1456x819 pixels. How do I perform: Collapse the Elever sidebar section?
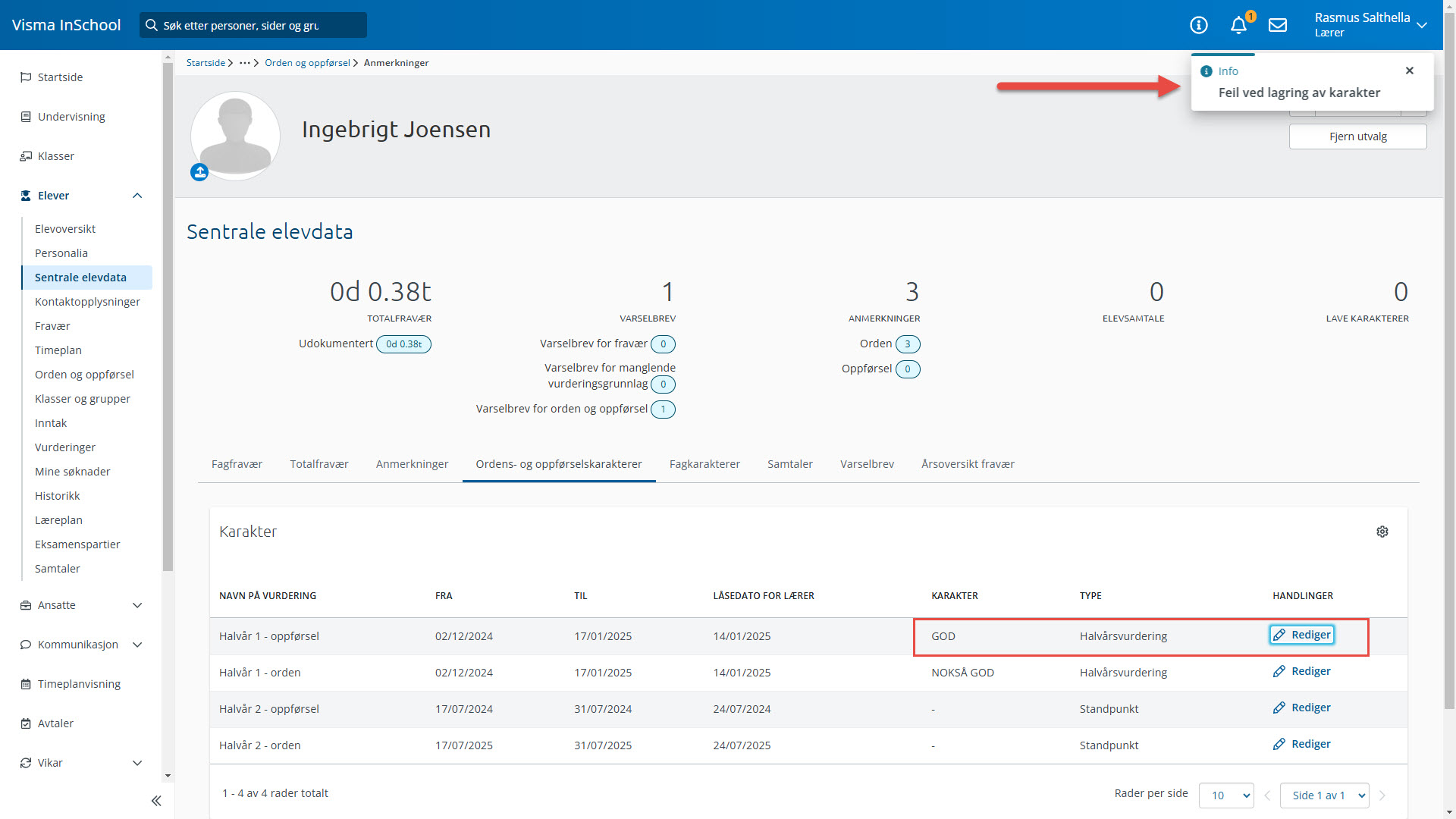(137, 196)
